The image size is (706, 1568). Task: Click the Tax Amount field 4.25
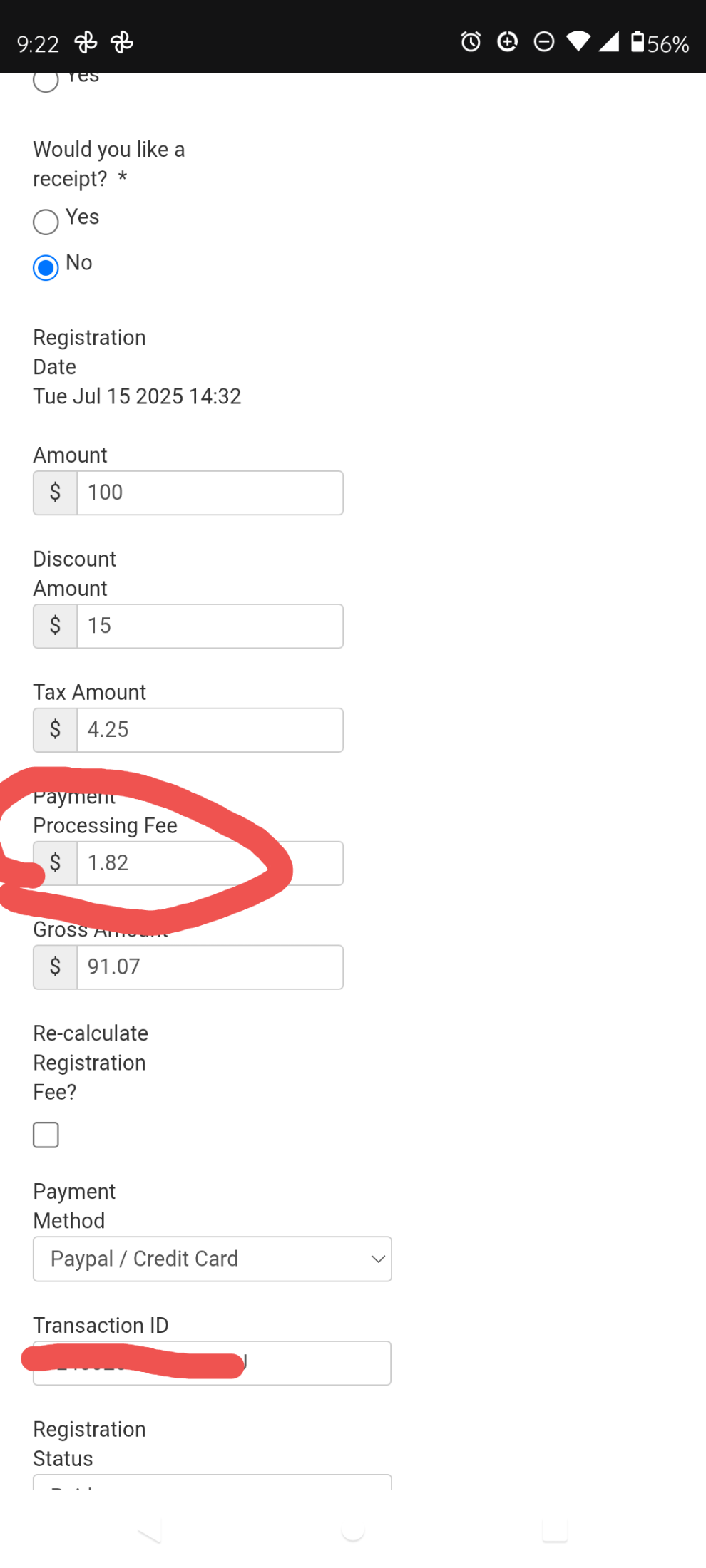pos(210,730)
